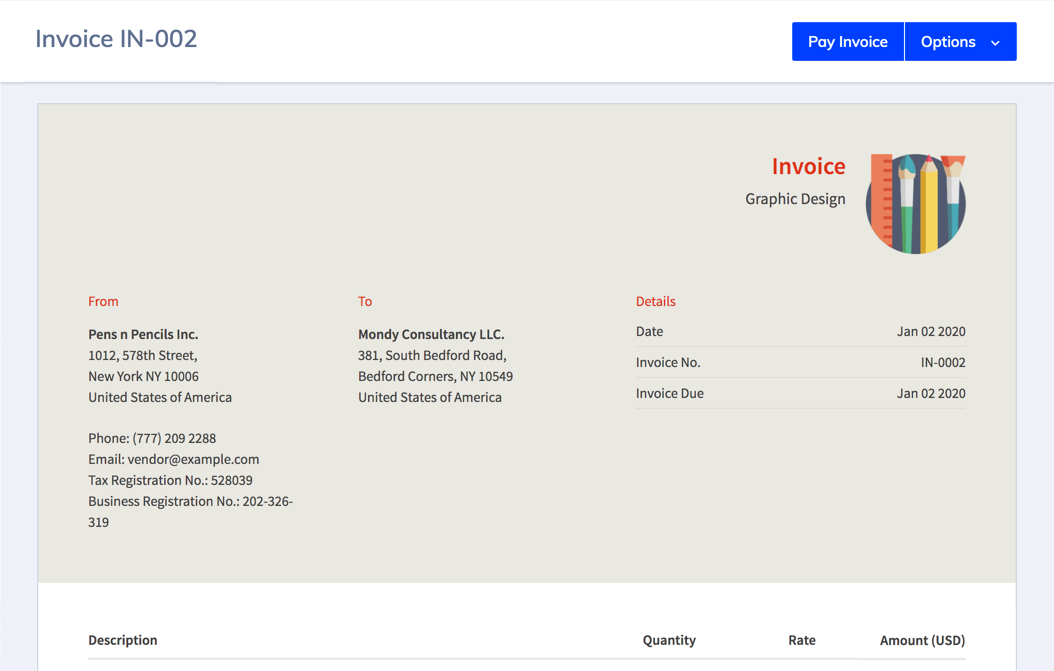Click the red Invoice heading
The height and width of the screenshot is (671, 1054).
[808, 166]
